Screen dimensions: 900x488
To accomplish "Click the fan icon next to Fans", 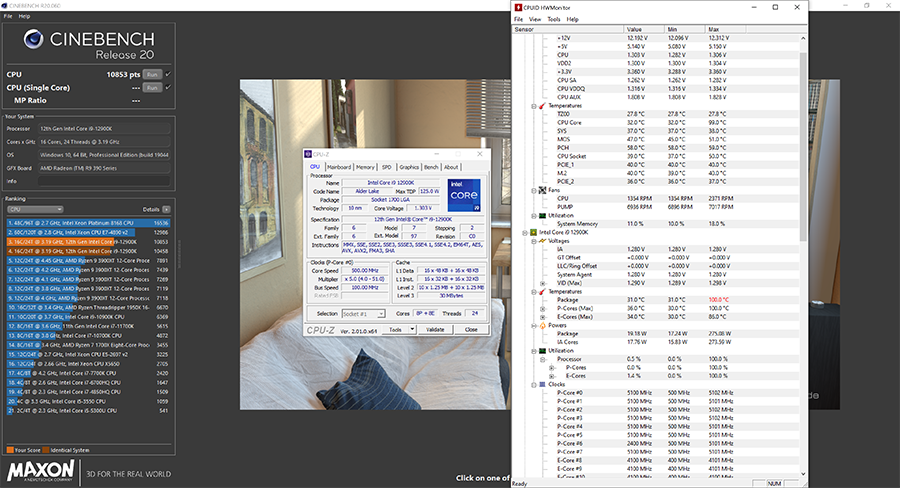I will click(x=542, y=190).
